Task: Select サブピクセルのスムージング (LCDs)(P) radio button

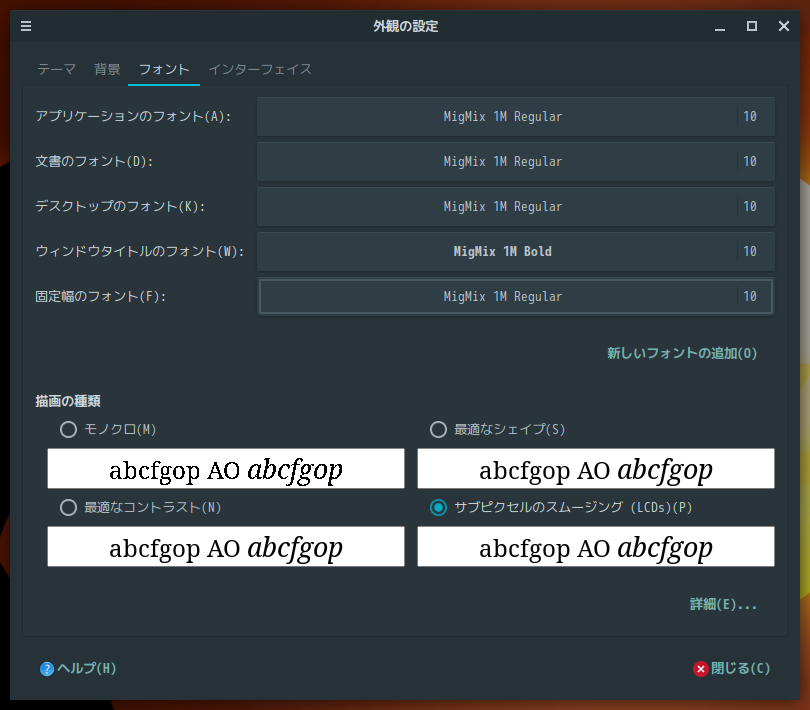Action: pyautogui.click(x=438, y=507)
